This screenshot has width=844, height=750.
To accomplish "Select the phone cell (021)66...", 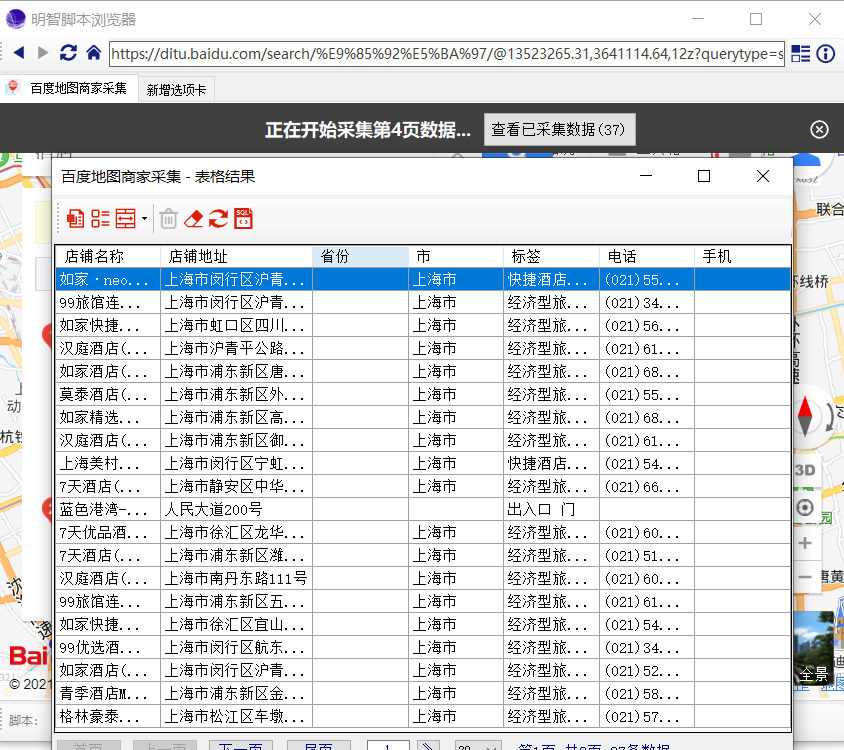I will coord(647,486).
